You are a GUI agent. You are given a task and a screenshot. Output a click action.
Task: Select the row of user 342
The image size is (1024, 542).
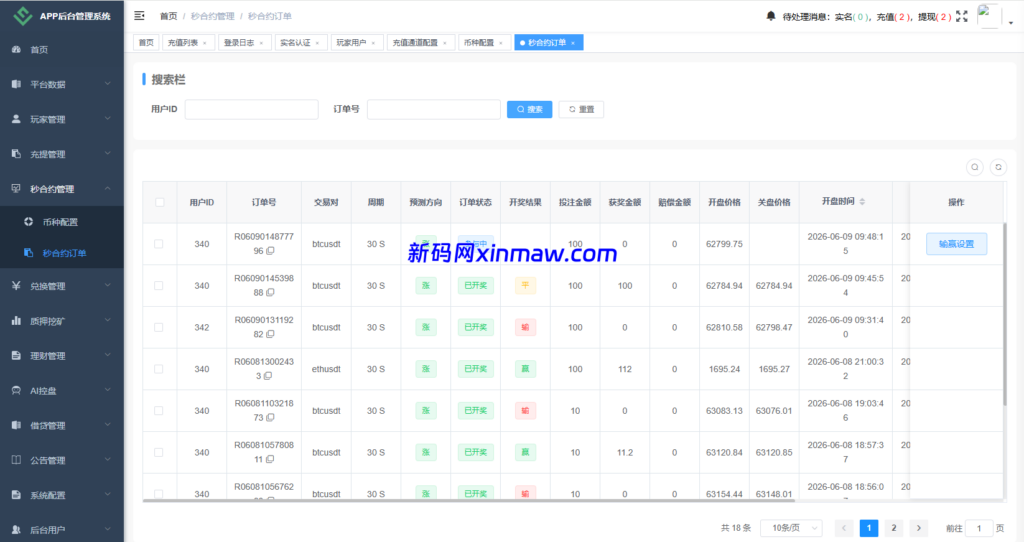[x=159, y=328]
